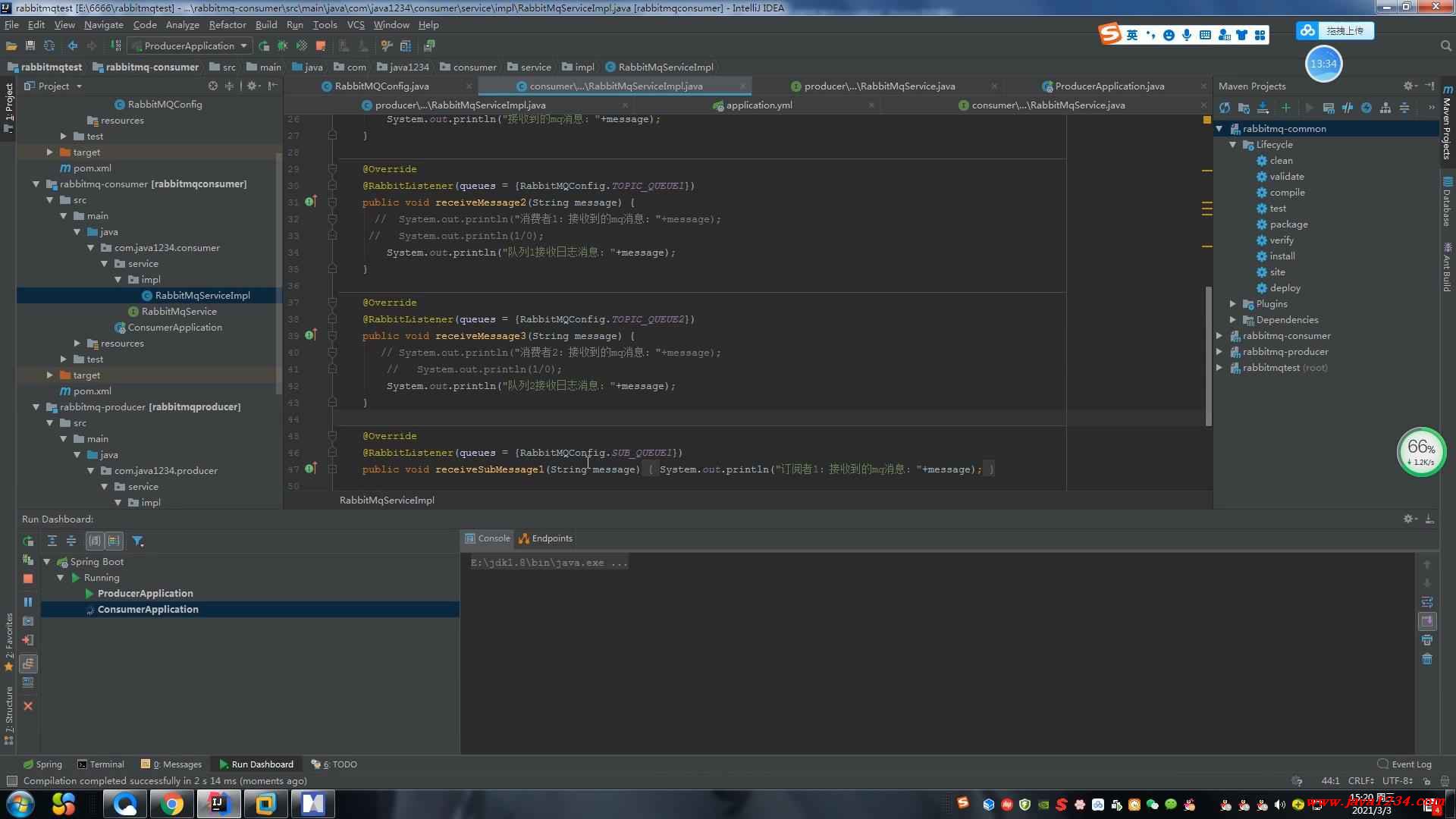Open the VCS menu

click(356, 25)
